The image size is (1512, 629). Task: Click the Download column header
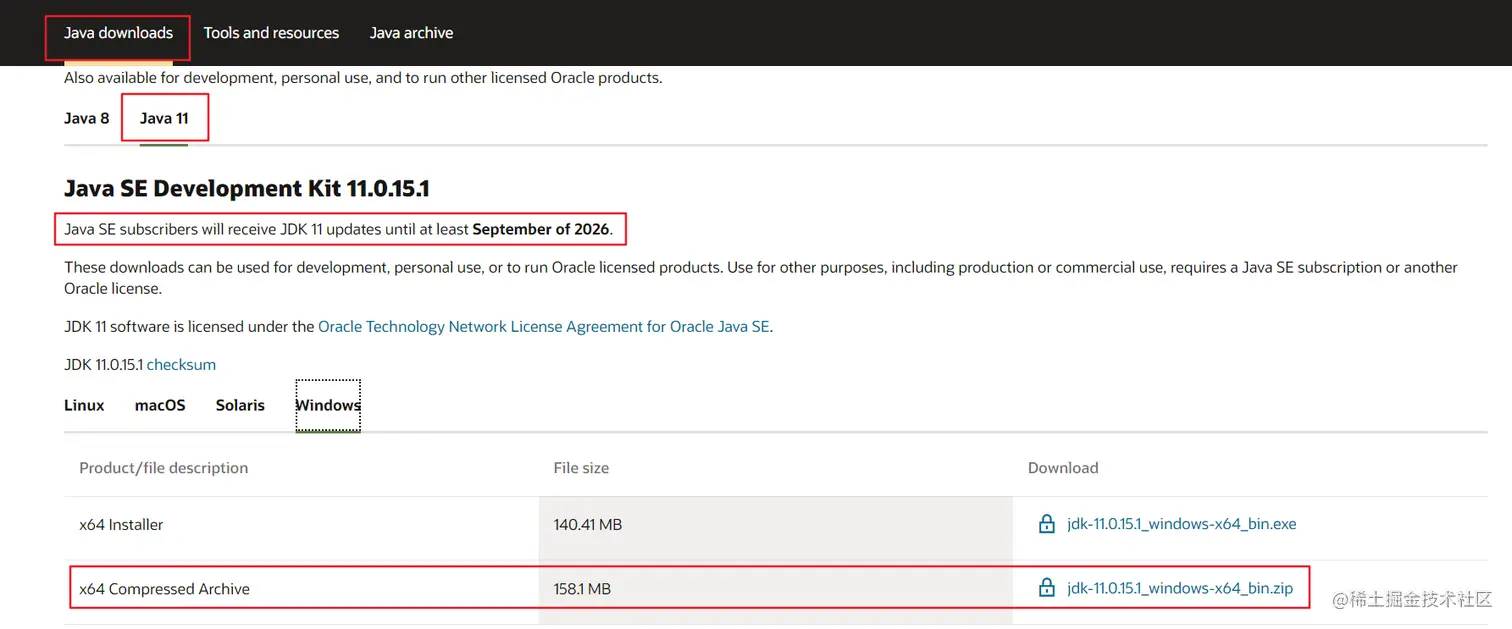[x=1063, y=468]
